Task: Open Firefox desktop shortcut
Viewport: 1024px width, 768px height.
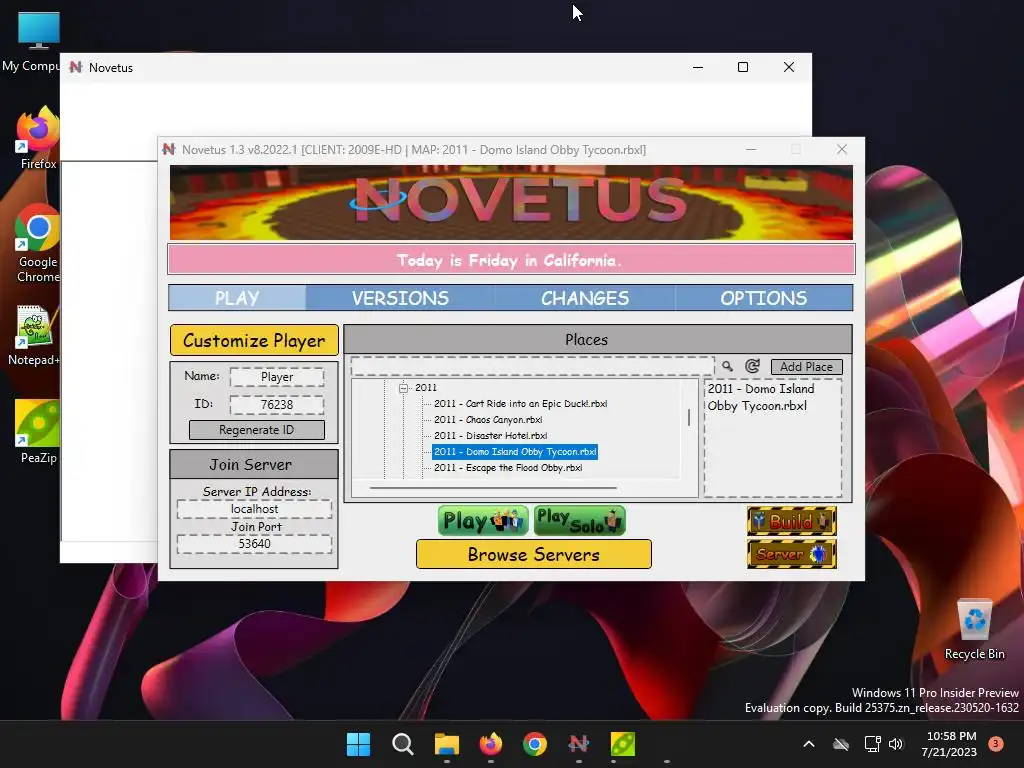Action: tap(38, 138)
